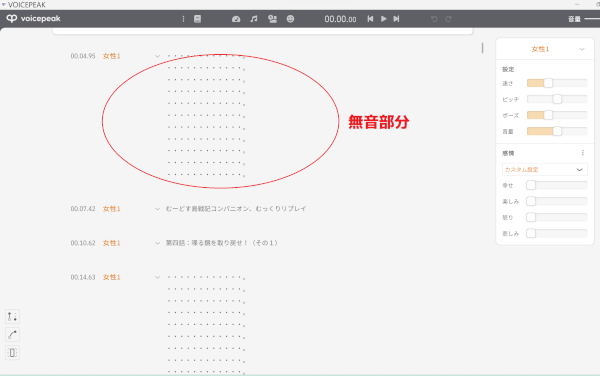
Task: Click the narrator person icon
Action: (272, 19)
